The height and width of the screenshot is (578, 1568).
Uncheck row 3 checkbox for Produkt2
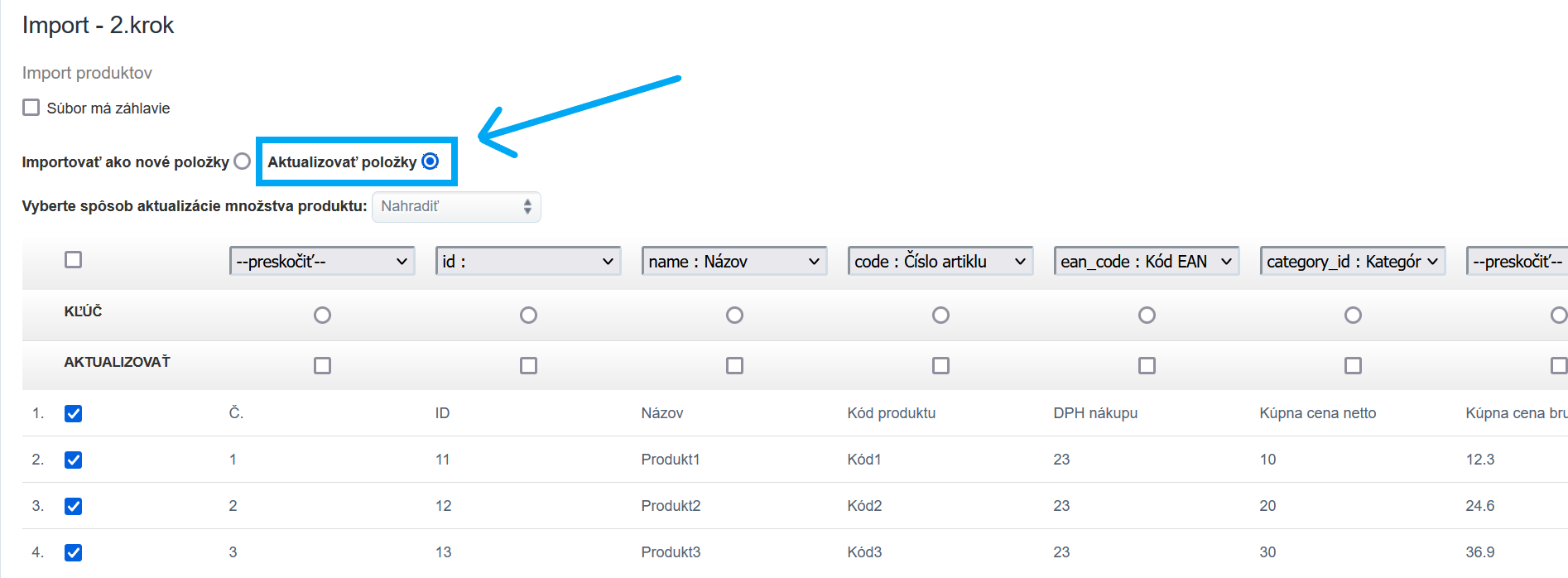(74, 507)
